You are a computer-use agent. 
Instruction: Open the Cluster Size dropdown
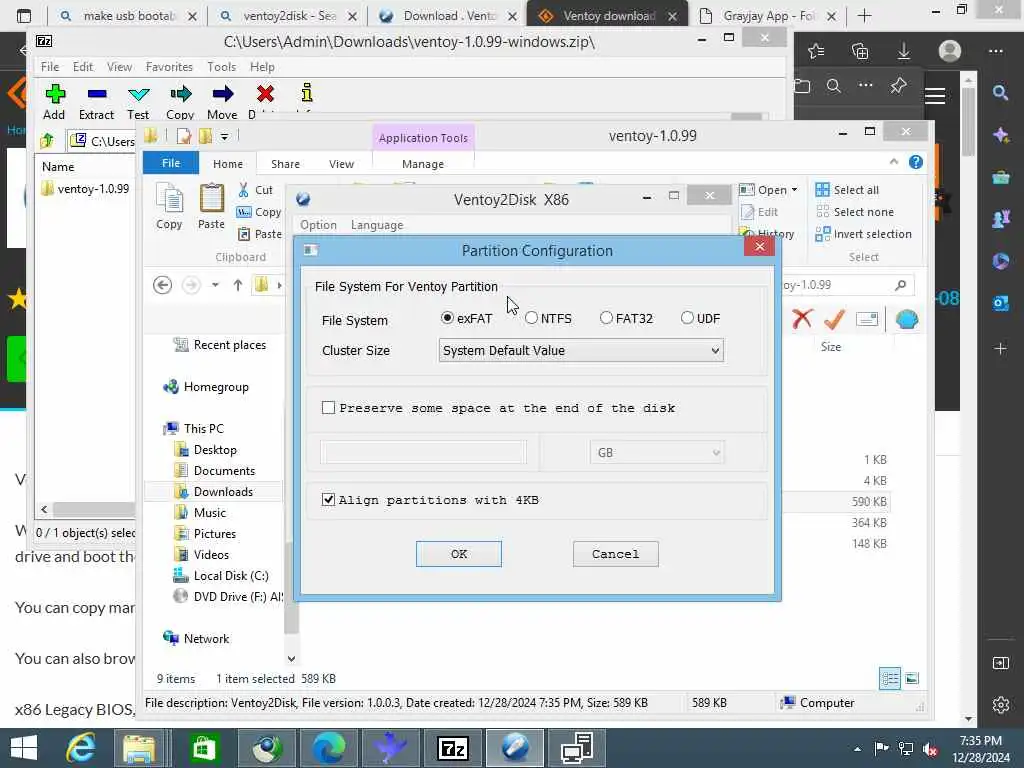[x=581, y=351]
